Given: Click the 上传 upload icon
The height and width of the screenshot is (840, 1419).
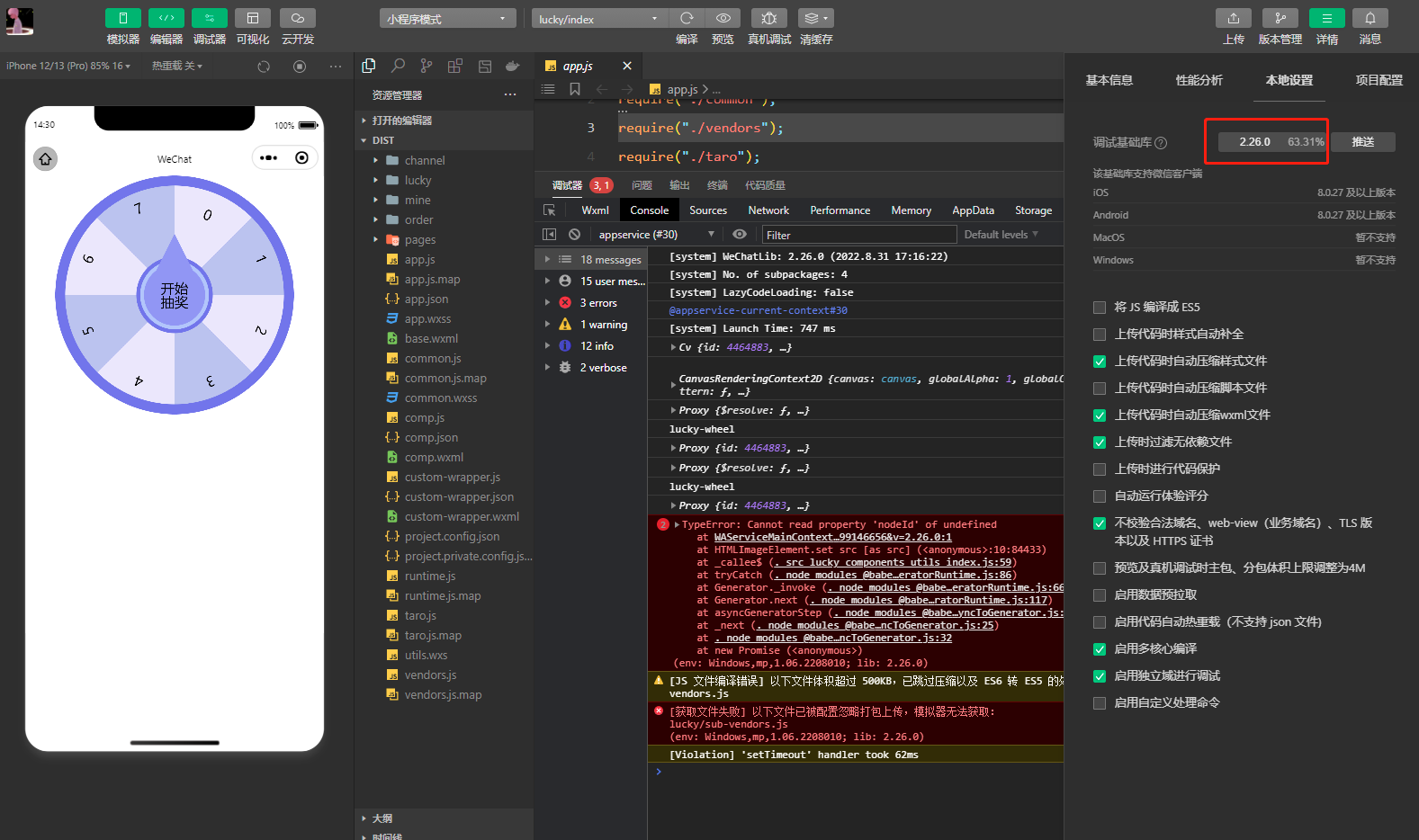Looking at the screenshot, I should 1233,18.
